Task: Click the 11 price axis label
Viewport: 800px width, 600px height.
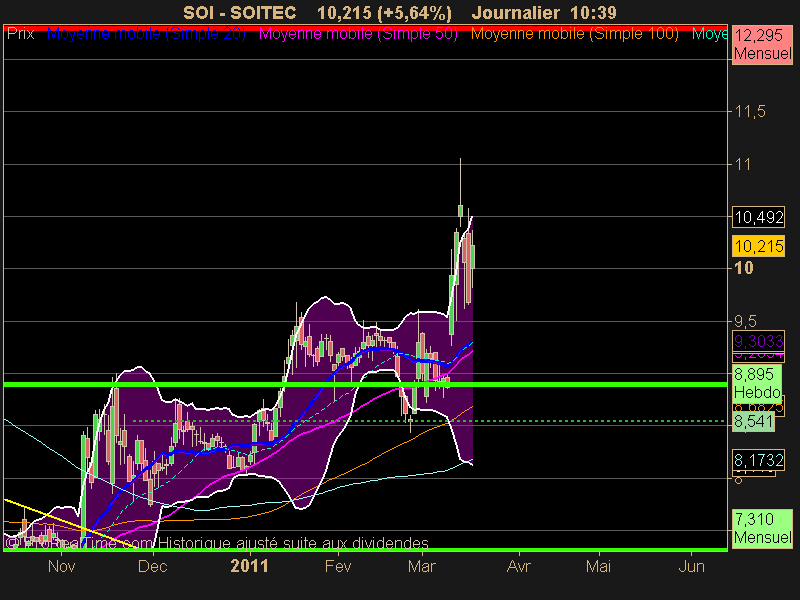Action: coord(742,164)
